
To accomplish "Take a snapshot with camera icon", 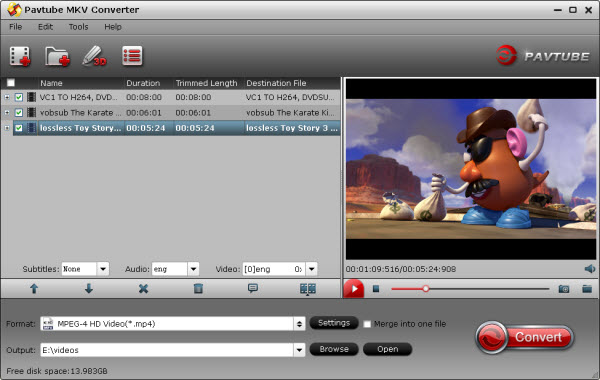I will (x=564, y=289).
